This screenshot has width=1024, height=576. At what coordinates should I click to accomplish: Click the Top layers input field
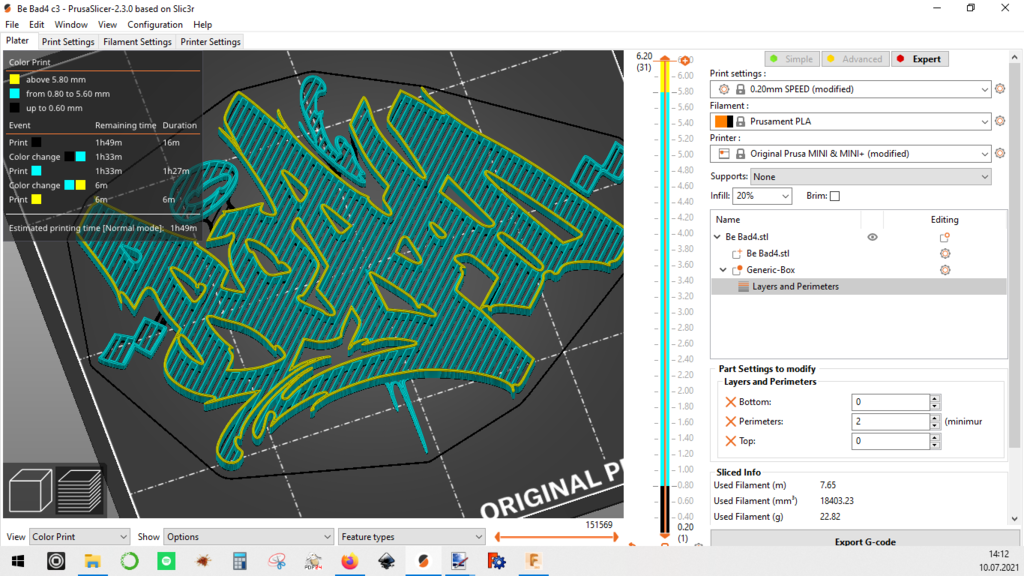(x=890, y=441)
